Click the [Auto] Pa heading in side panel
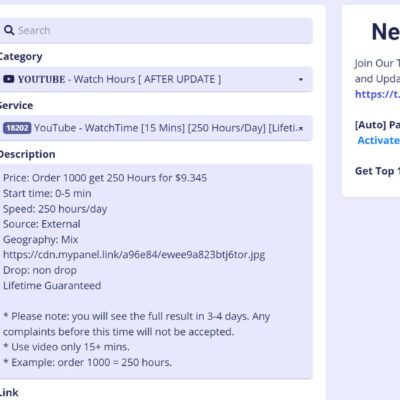 coord(377,125)
